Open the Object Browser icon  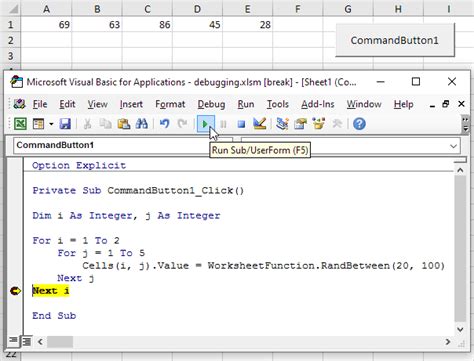(318, 124)
